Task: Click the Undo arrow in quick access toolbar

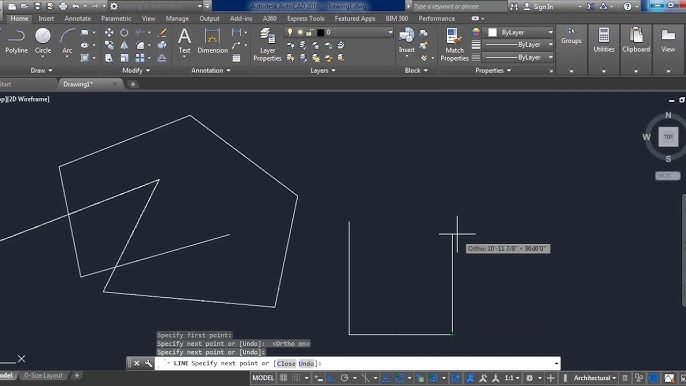Action: pos(76,6)
